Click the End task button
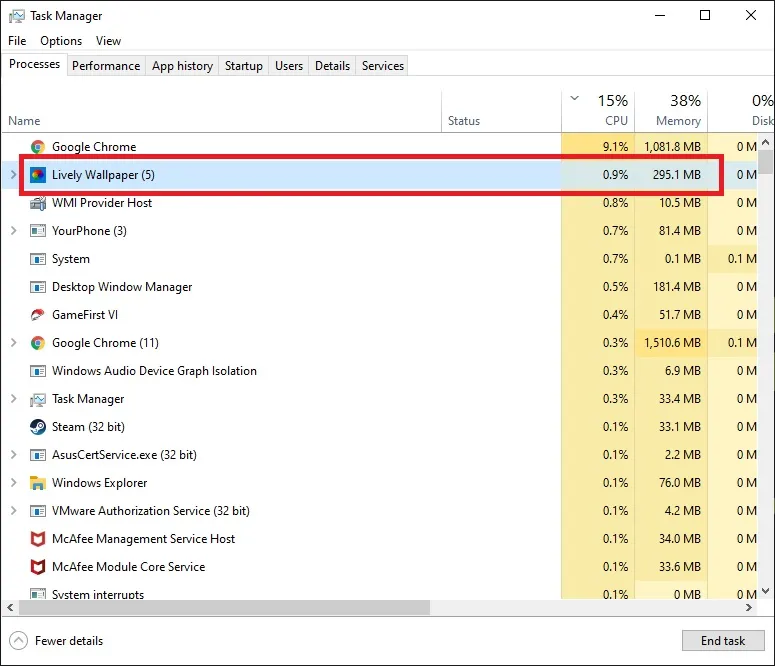 (x=723, y=641)
